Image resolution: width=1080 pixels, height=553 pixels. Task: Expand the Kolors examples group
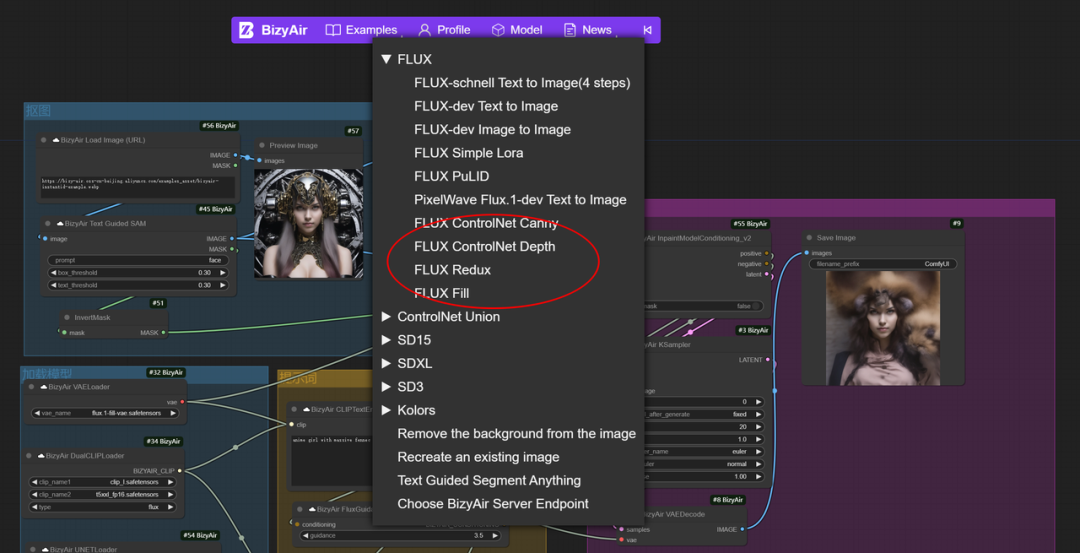(386, 410)
